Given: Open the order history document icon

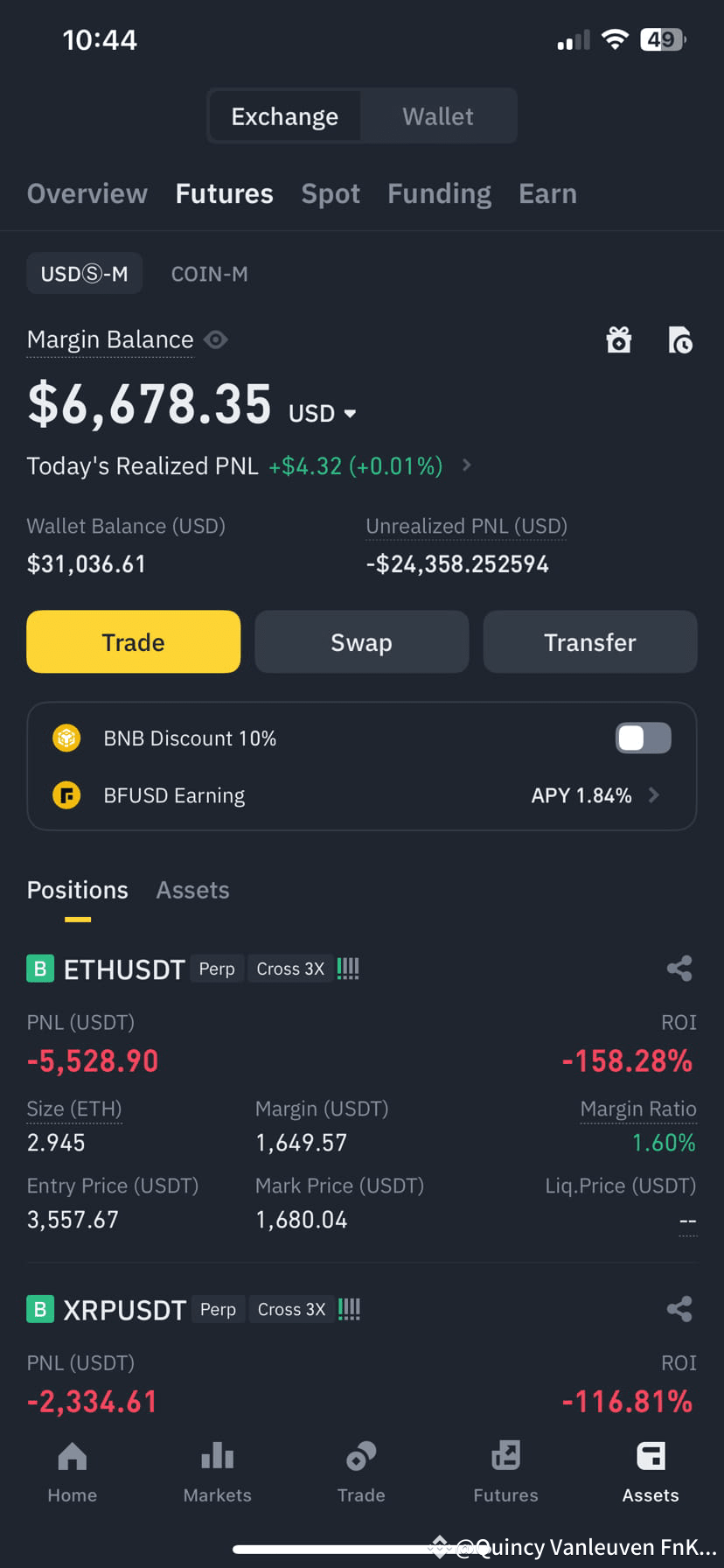Looking at the screenshot, I should click(x=679, y=339).
